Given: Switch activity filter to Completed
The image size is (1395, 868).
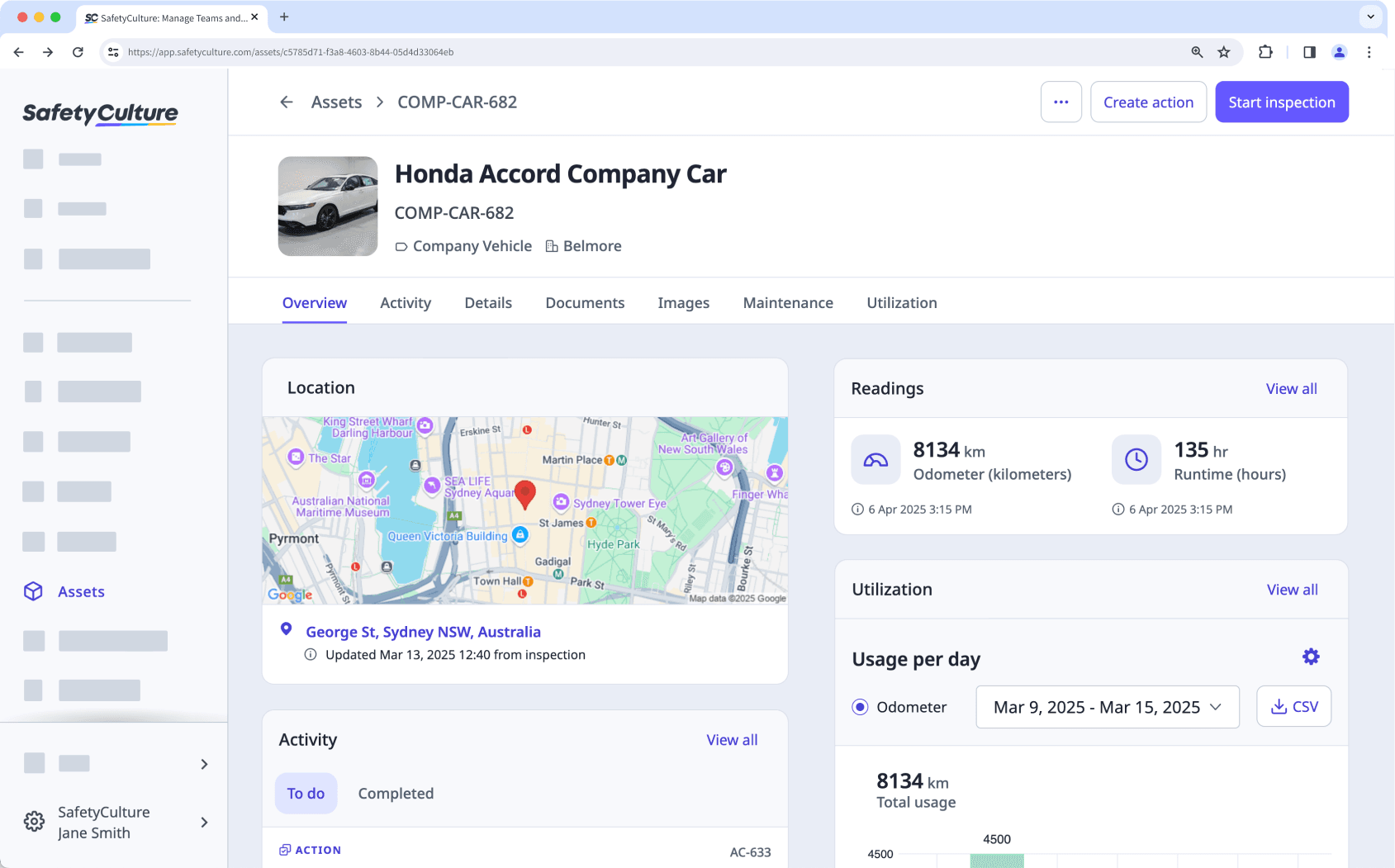Looking at the screenshot, I should pyautogui.click(x=396, y=793).
